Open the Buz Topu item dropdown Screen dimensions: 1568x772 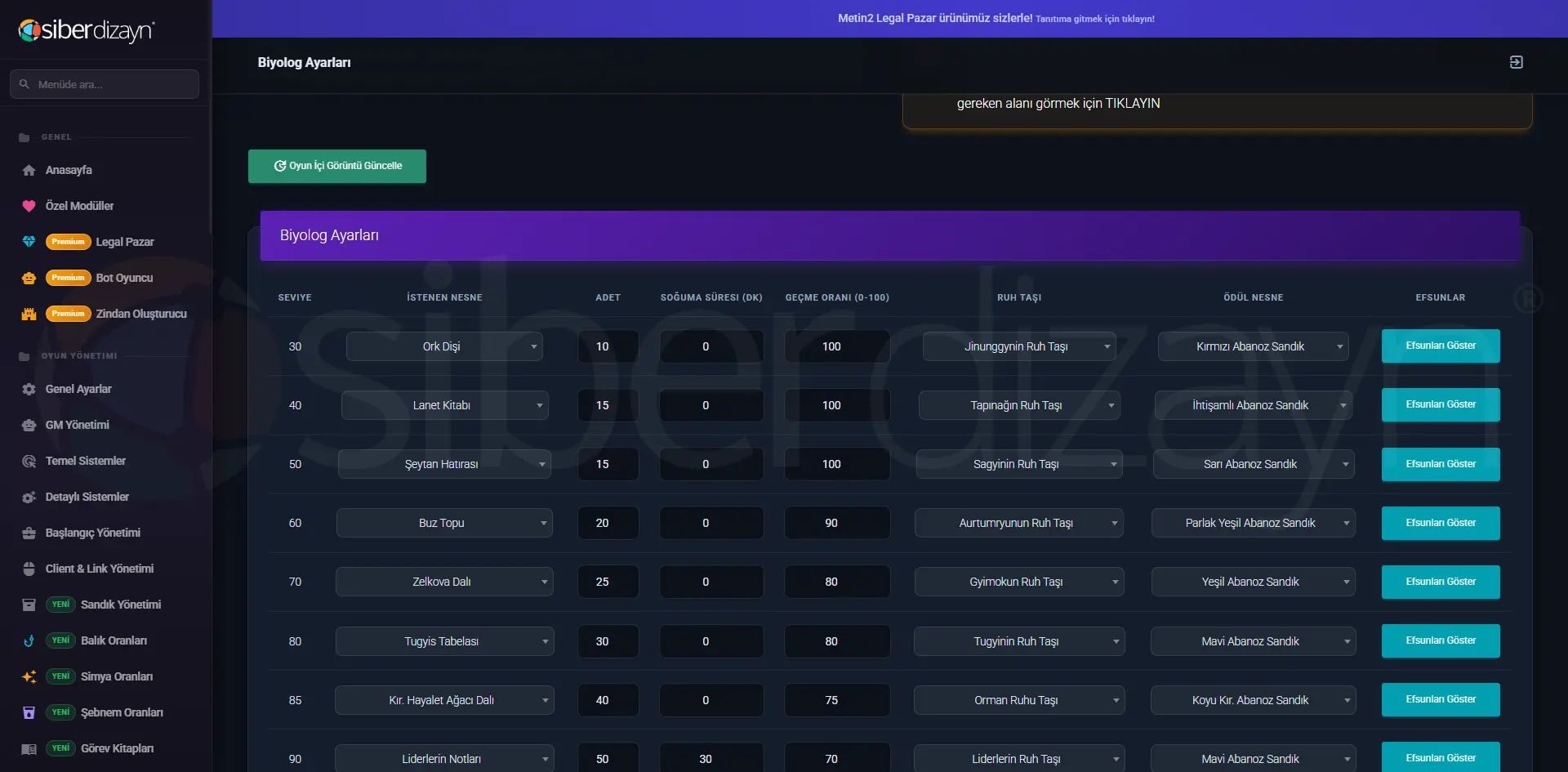[444, 523]
